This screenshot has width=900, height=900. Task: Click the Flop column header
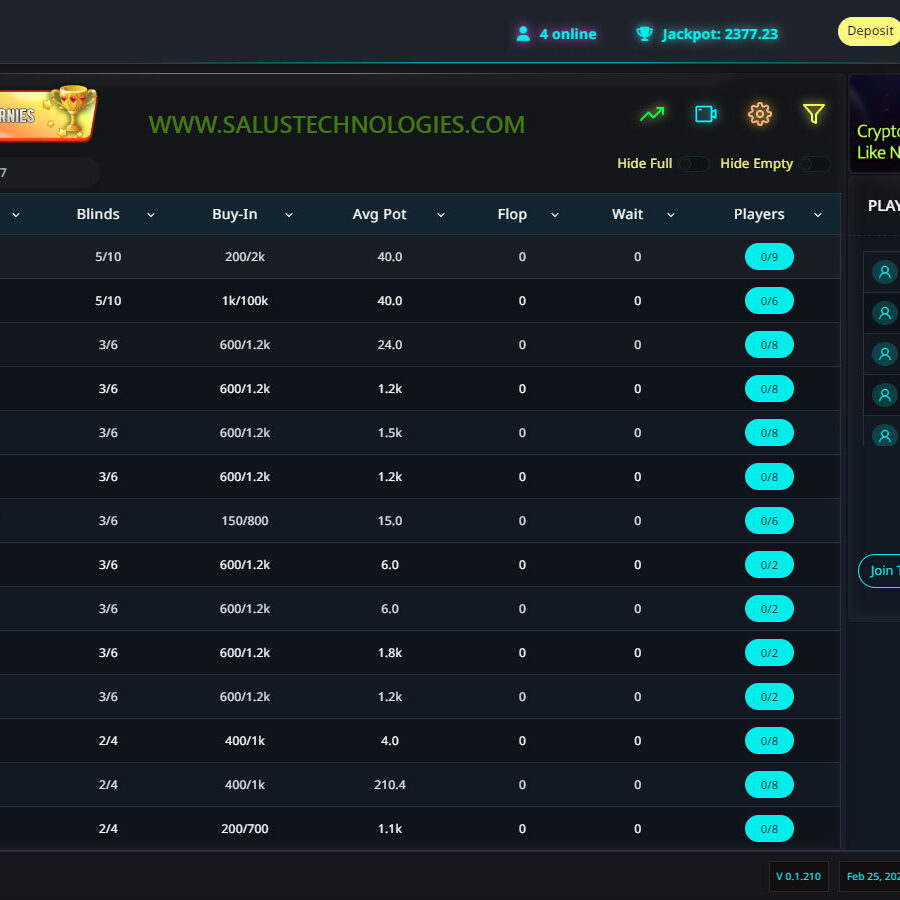point(512,214)
